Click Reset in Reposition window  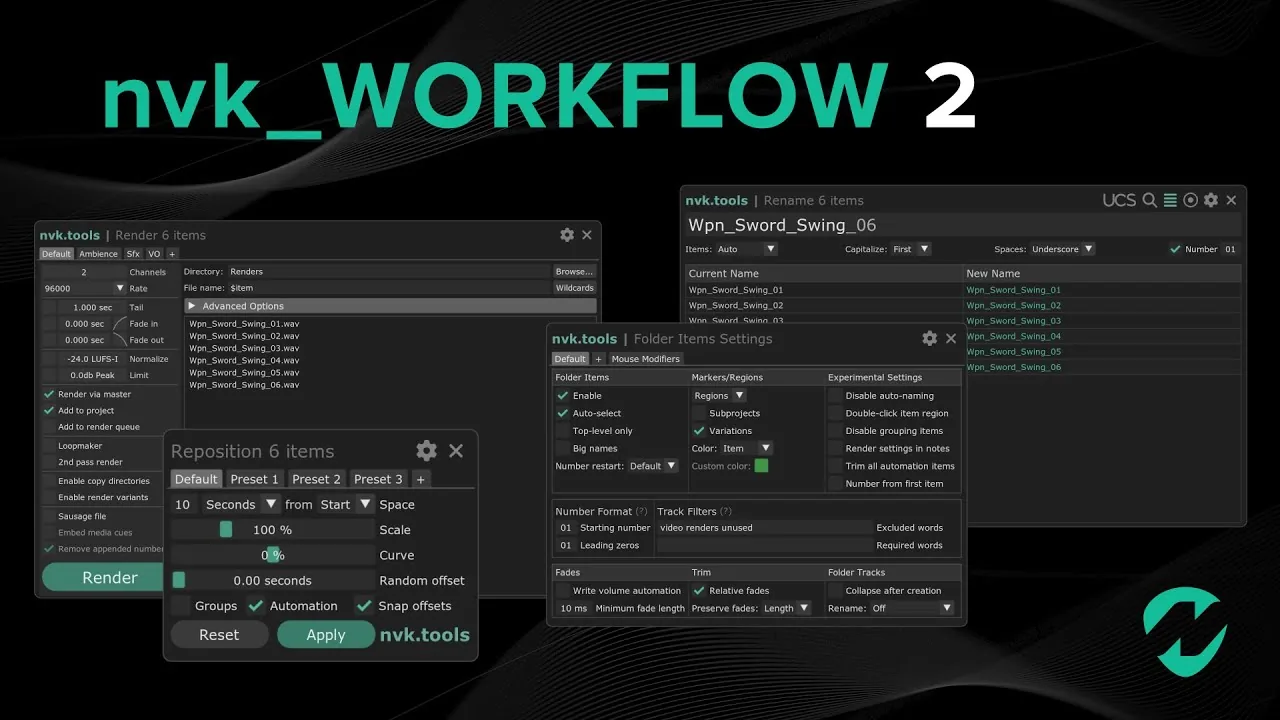tap(219, 635)
